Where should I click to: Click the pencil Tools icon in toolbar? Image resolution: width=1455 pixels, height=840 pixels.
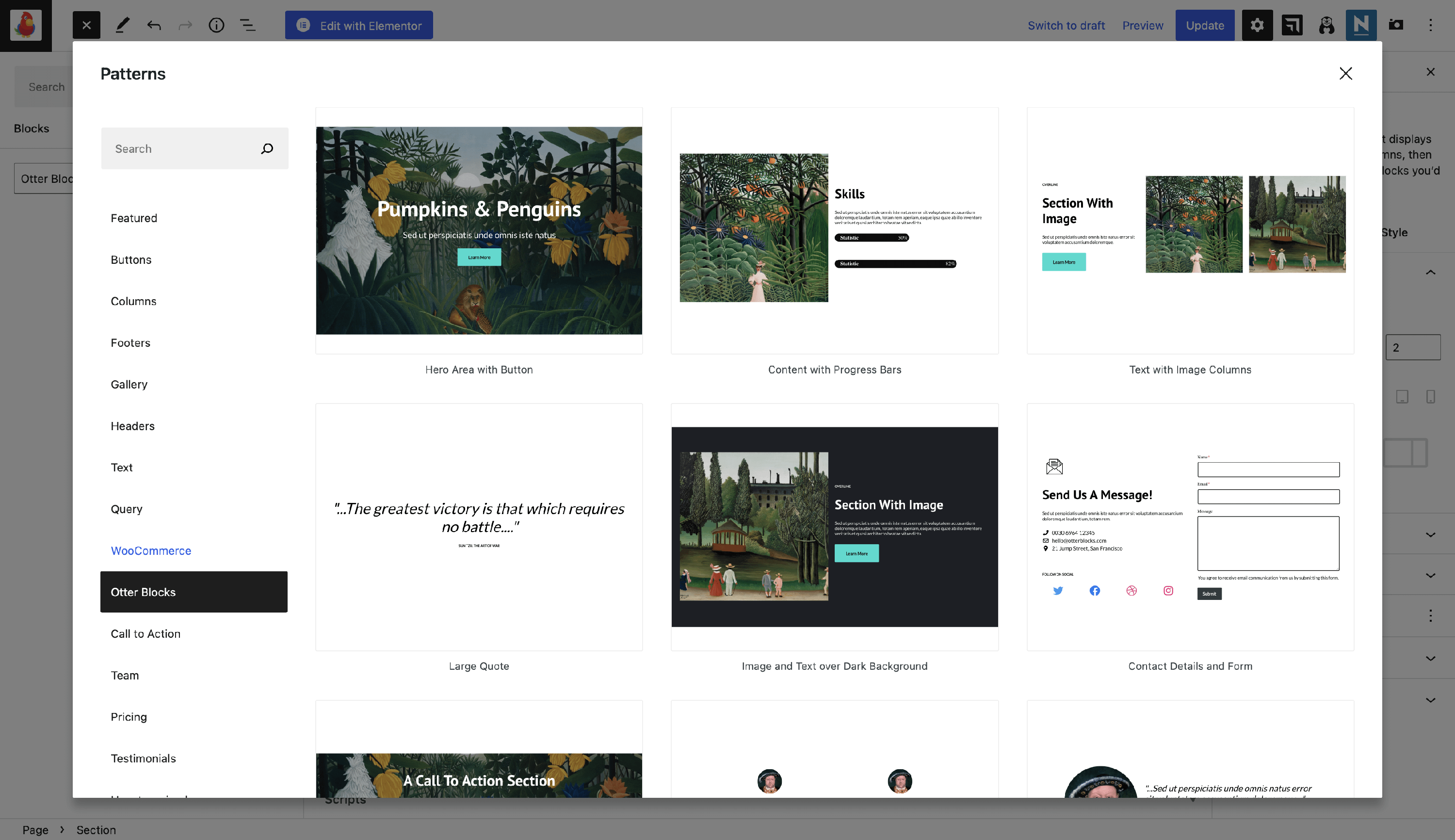pyautogui.click(x=122, y=25)
